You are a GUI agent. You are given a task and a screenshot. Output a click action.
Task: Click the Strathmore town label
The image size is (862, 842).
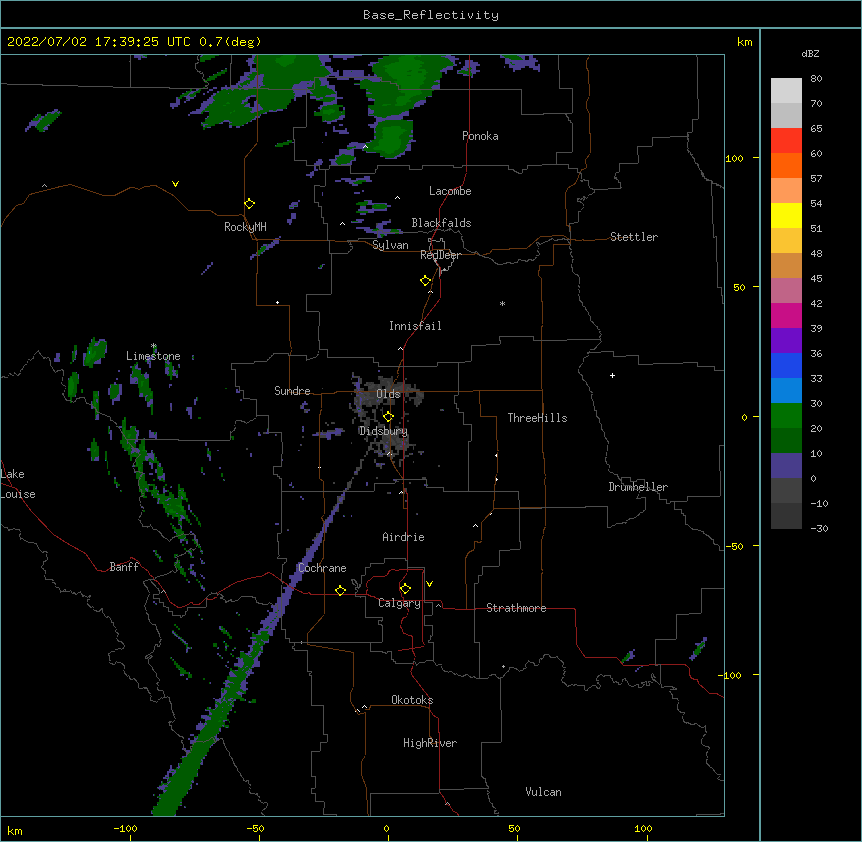516,608
